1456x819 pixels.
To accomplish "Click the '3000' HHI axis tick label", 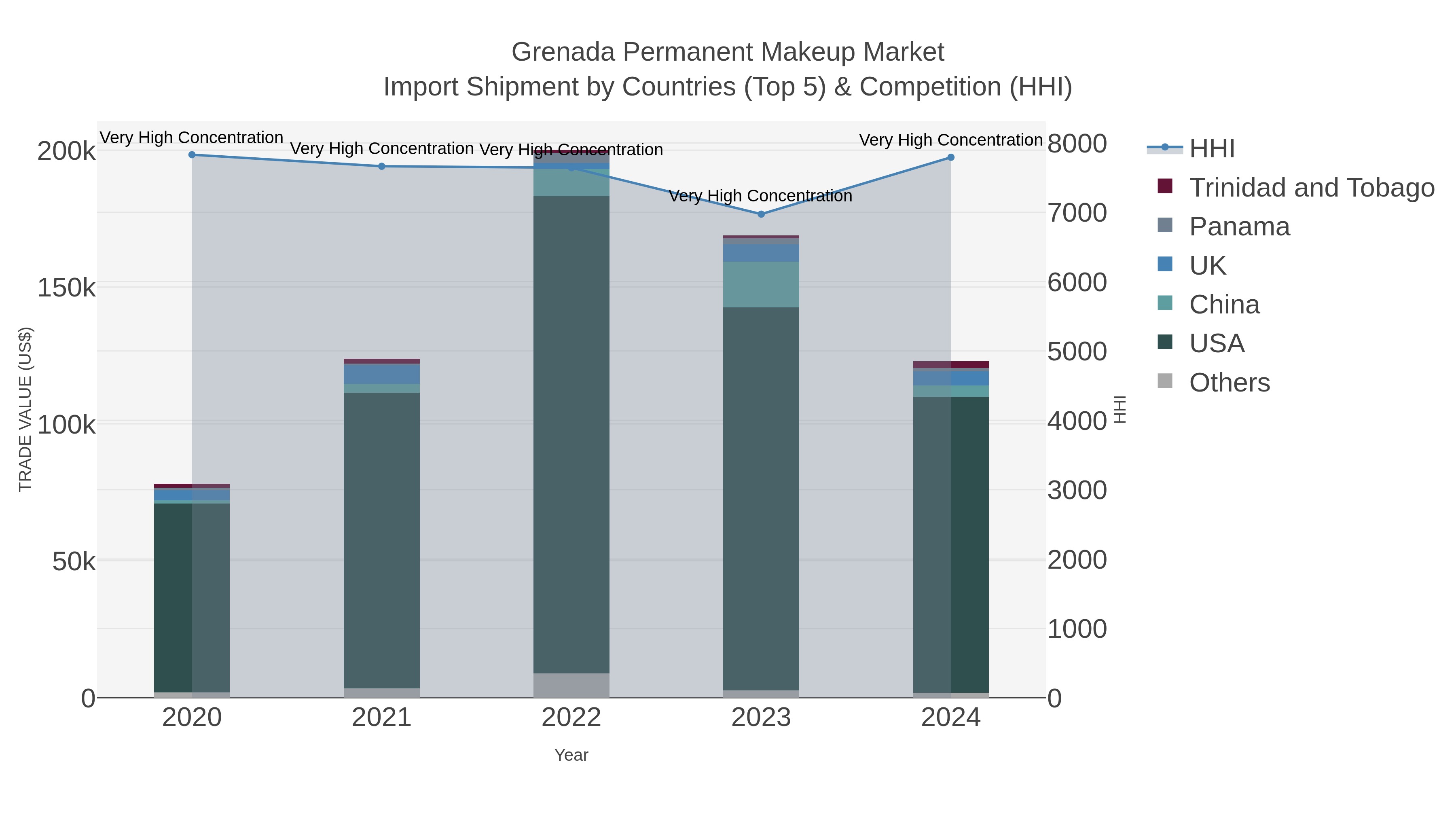I will coord(1077,490).
